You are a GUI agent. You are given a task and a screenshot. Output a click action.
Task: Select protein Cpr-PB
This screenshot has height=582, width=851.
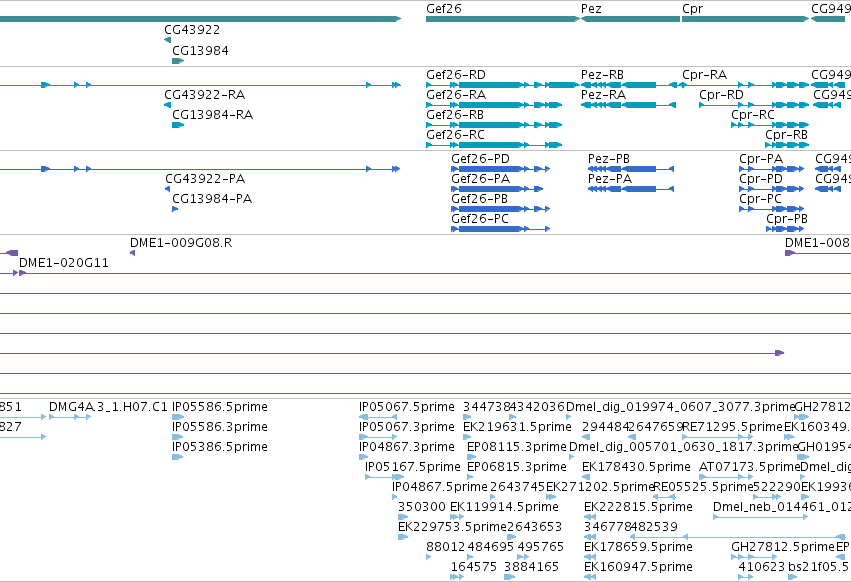pyautogui.click(x=785, y=229)
